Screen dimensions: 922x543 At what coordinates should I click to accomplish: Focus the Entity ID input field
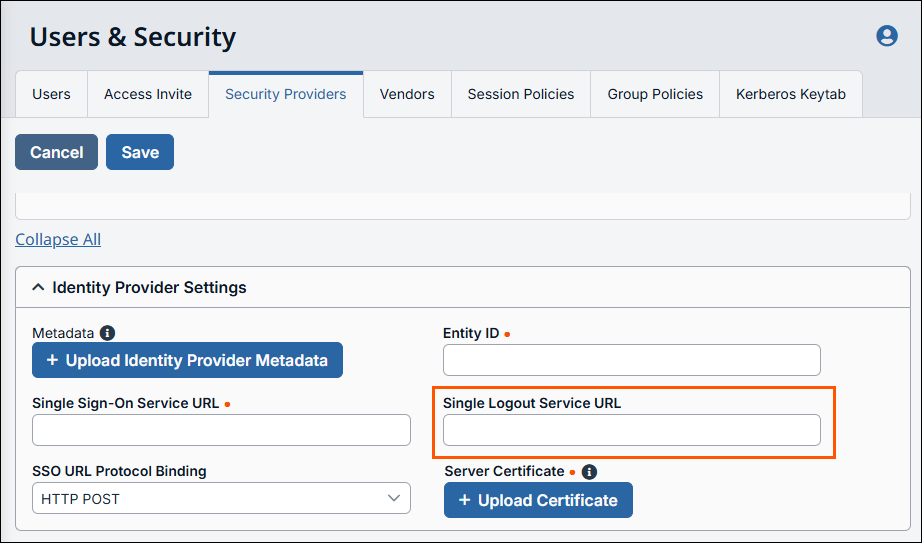[631, 360]
